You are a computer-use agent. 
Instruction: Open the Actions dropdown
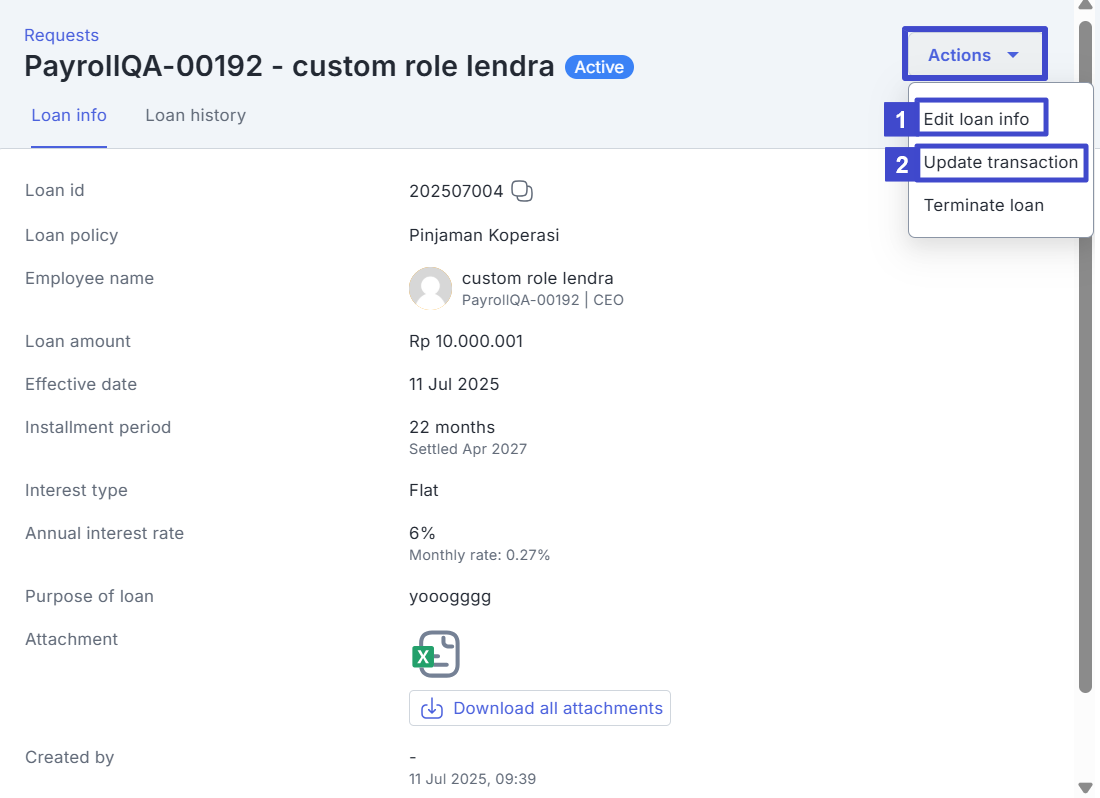(x=973, y=55)
